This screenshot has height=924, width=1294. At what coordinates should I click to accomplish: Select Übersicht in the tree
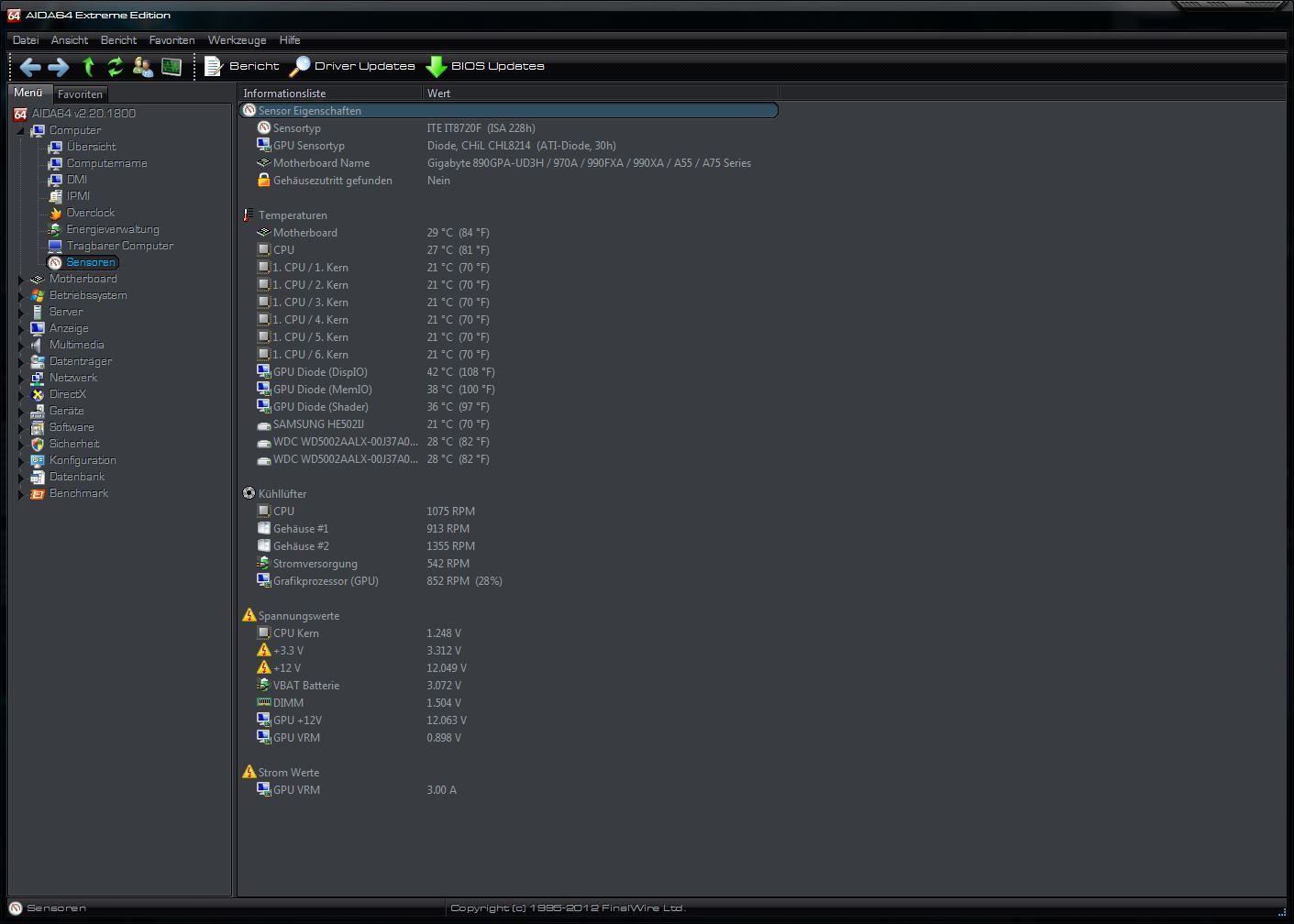pyautogui.click(x=91, y=147)
